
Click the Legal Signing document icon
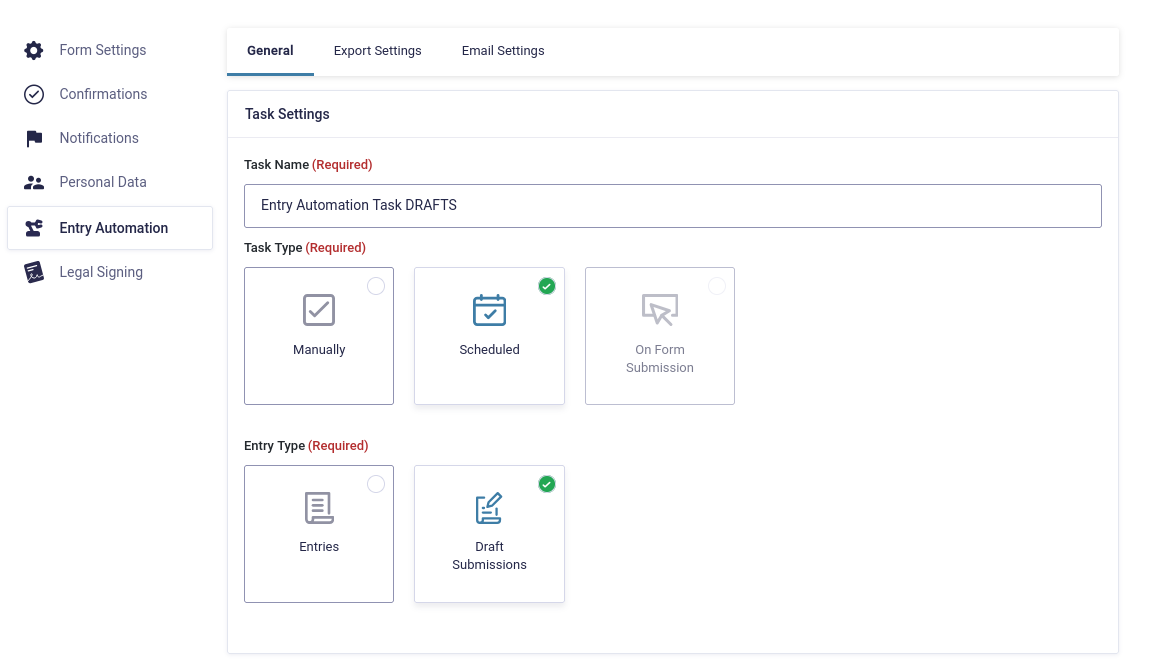coord(34,272)
